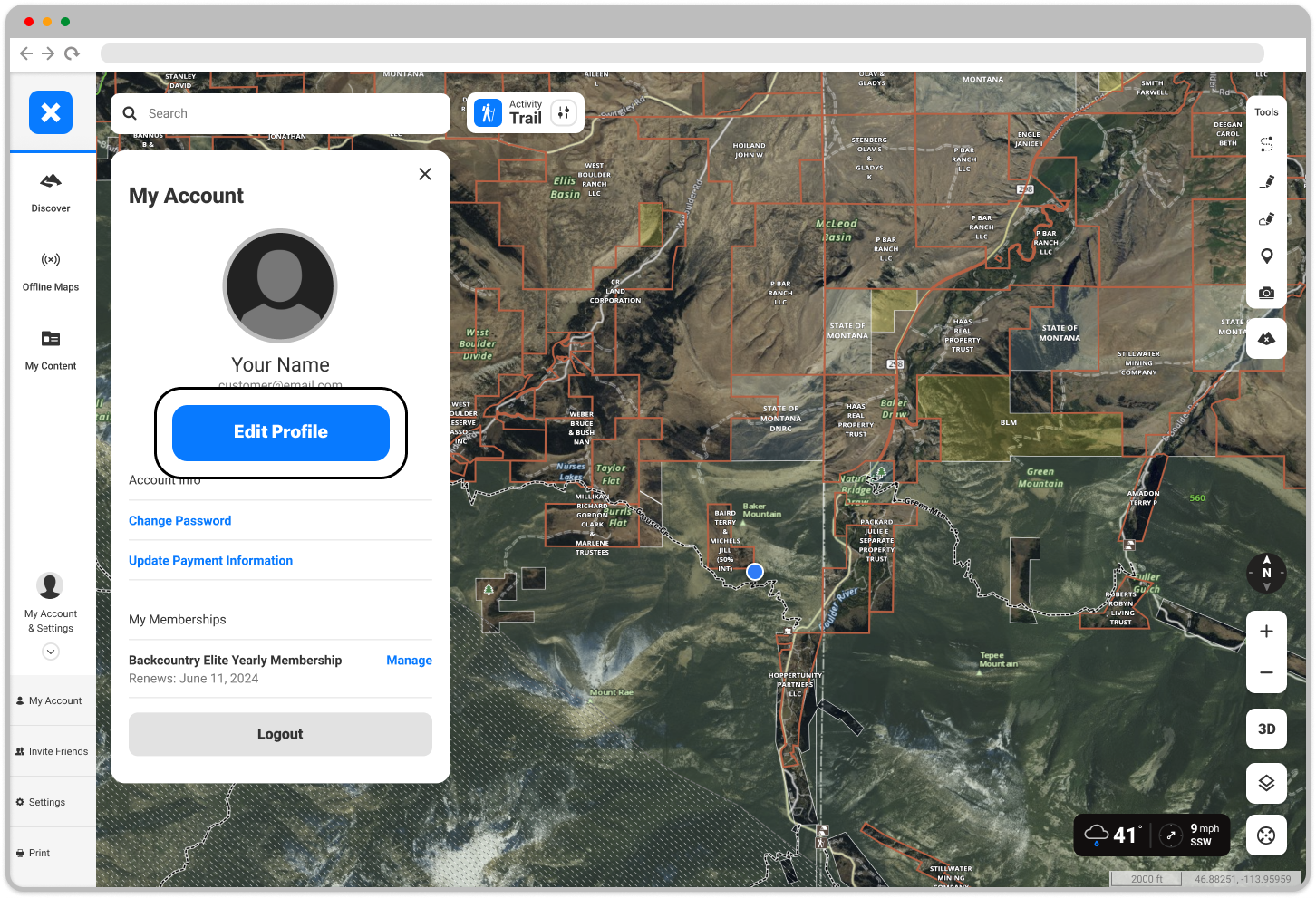Open Offline Maps in sidebar
Viewport: 1316px width, 898px height.
point(51,271)
